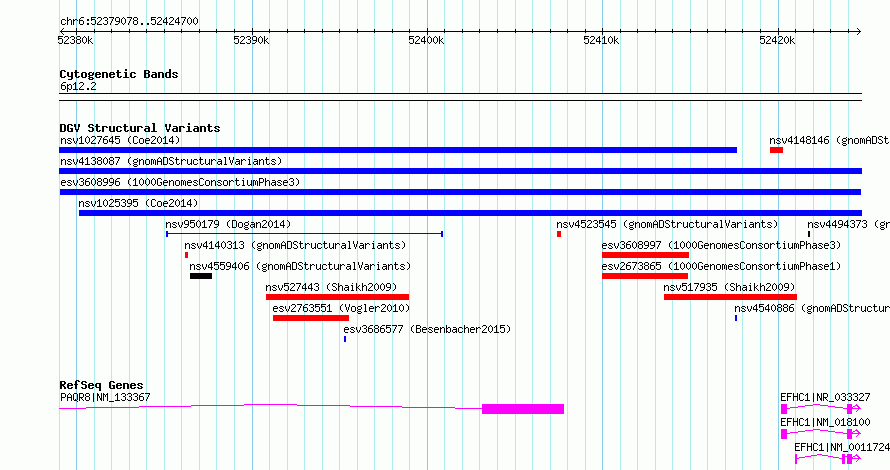Click the black nsv4559406 variant bar
The width and height of the screenshot is (890, 470).
tap(201, 276)
